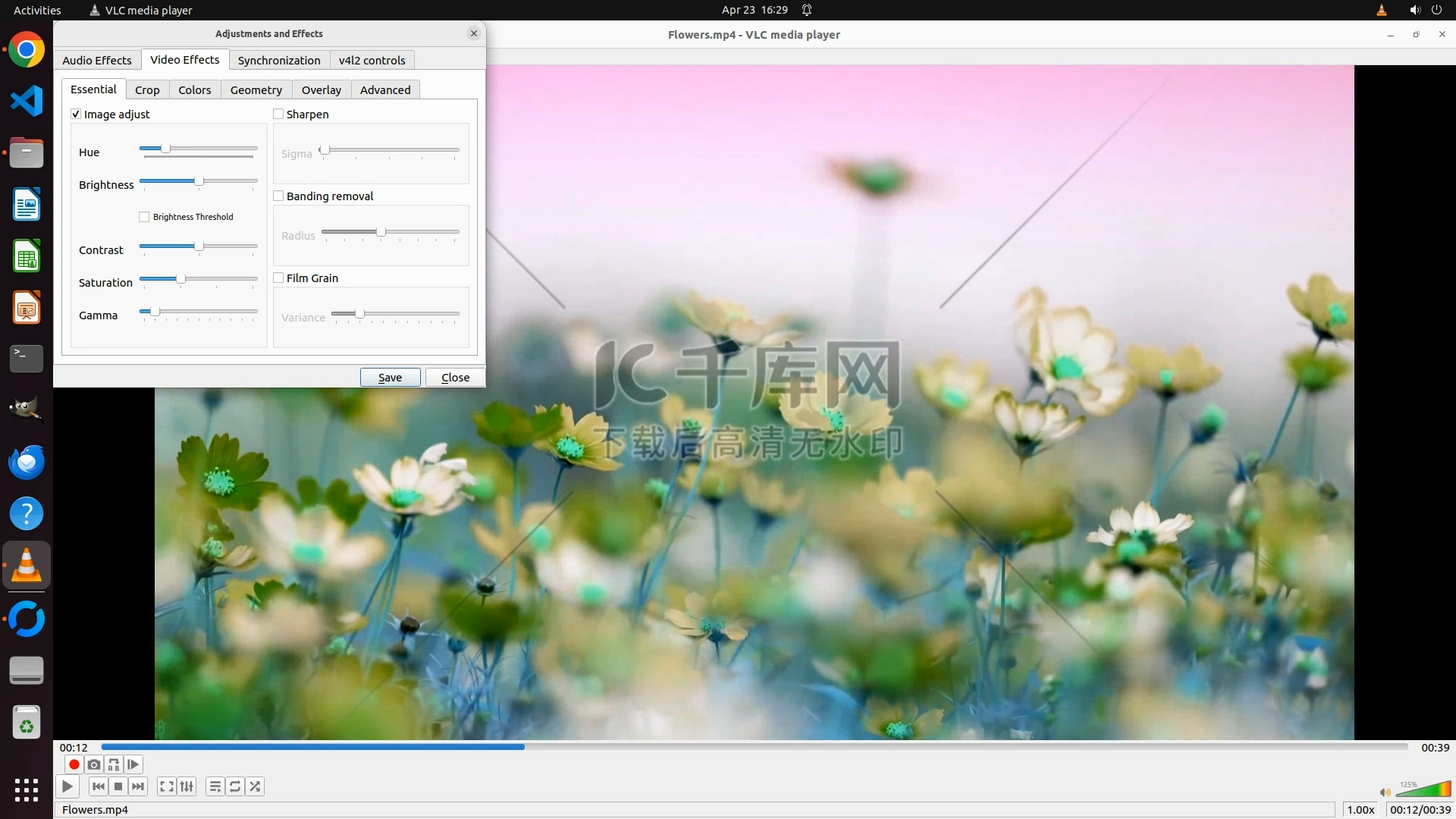Image resolution: width=1456 pixels, height=819 pixels.
Task: Toggle fullscreen video mode
Action: [167, 786]
